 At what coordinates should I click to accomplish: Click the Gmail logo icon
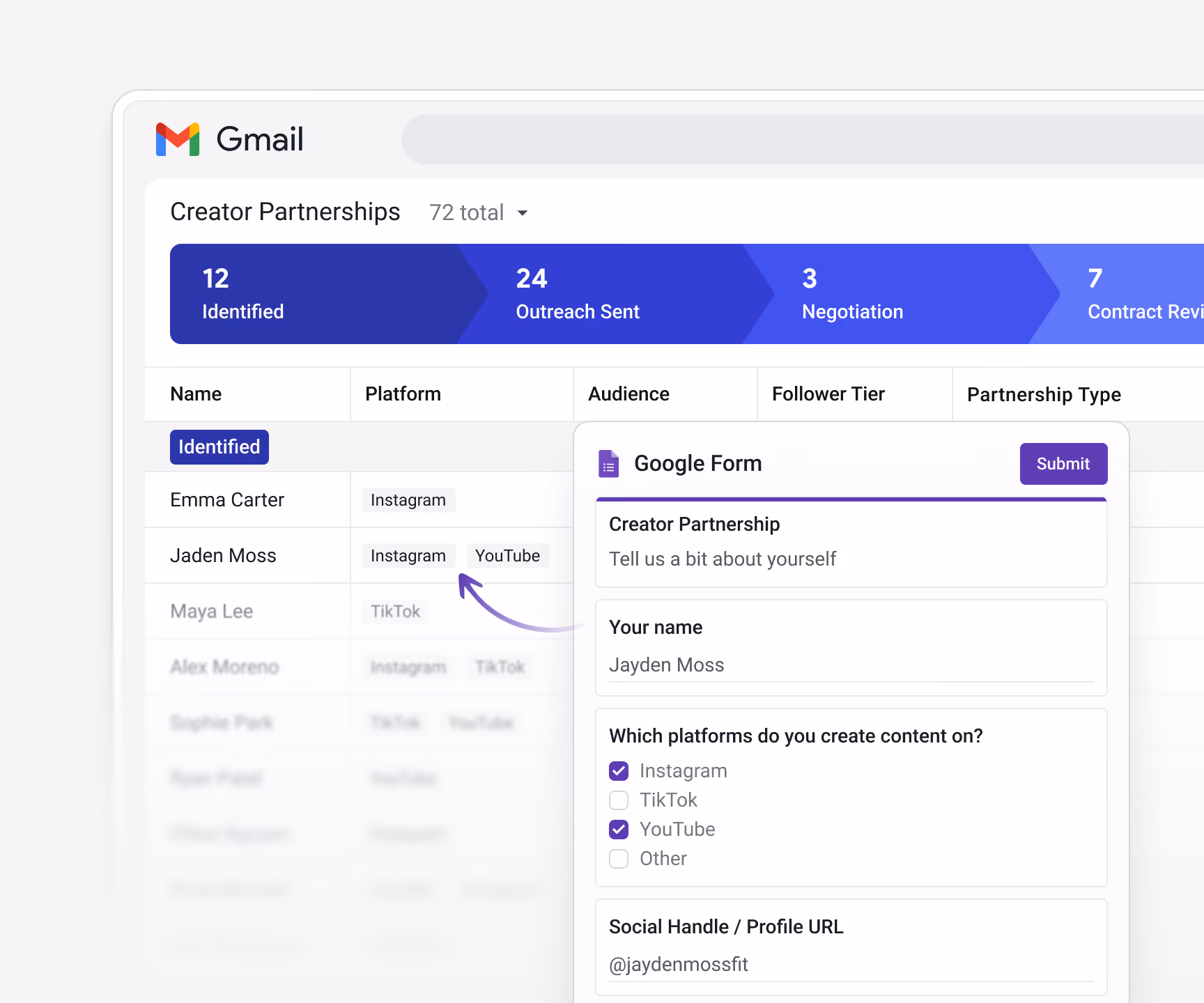(178, 139)
